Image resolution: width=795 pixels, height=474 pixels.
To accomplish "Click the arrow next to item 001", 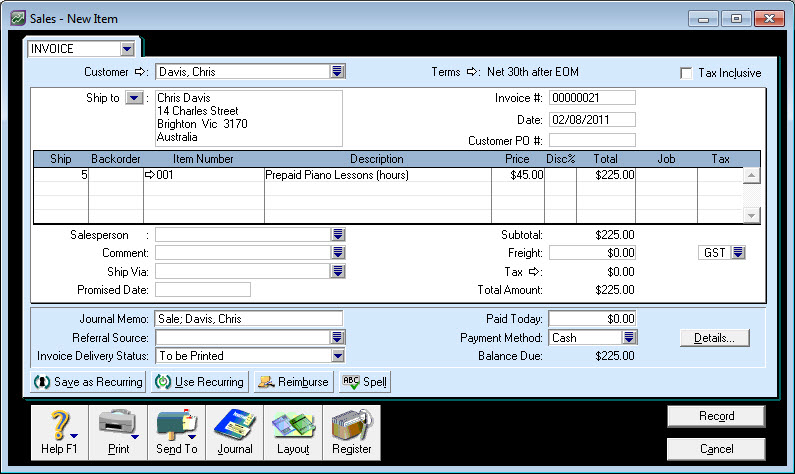I will (x=150, y=175).
